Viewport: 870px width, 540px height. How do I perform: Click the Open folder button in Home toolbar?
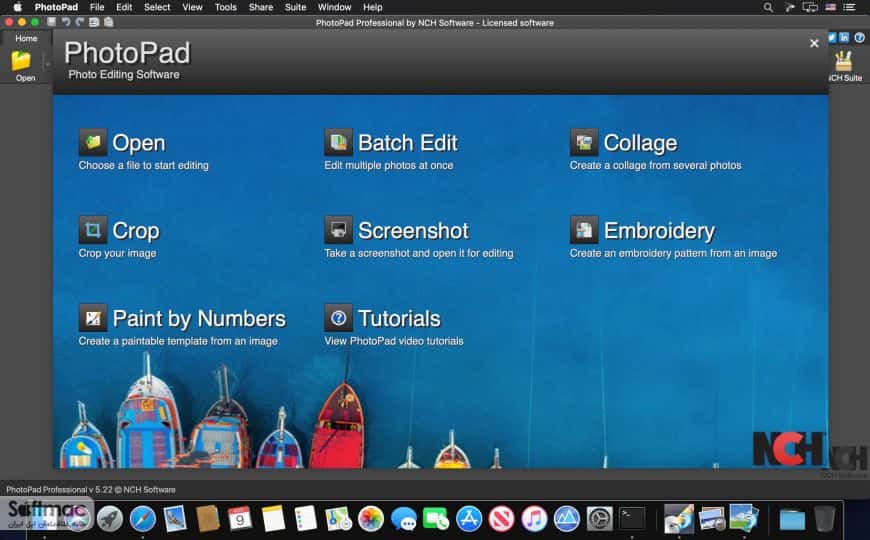coord(22,65)
